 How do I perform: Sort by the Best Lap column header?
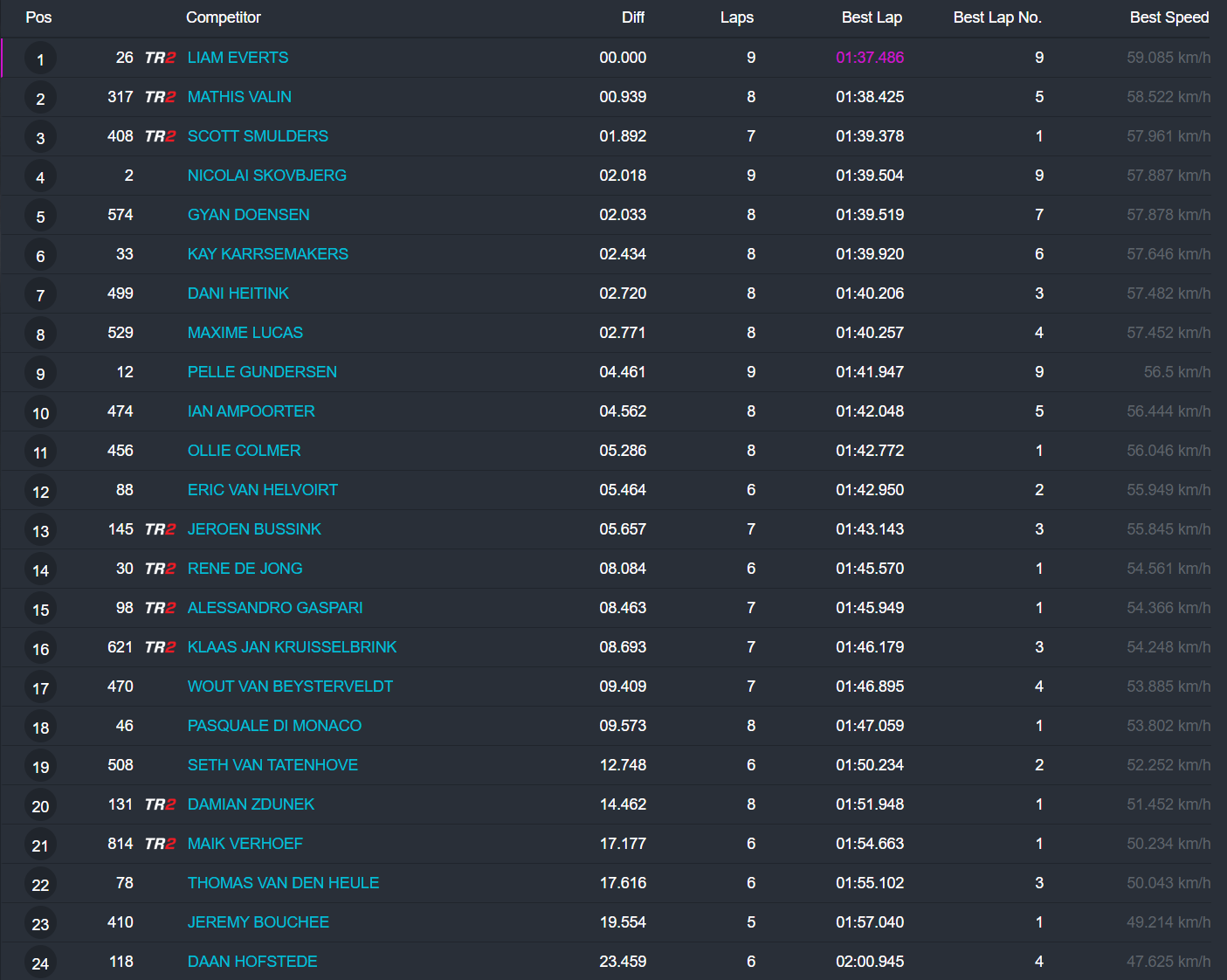pos(871,17)
